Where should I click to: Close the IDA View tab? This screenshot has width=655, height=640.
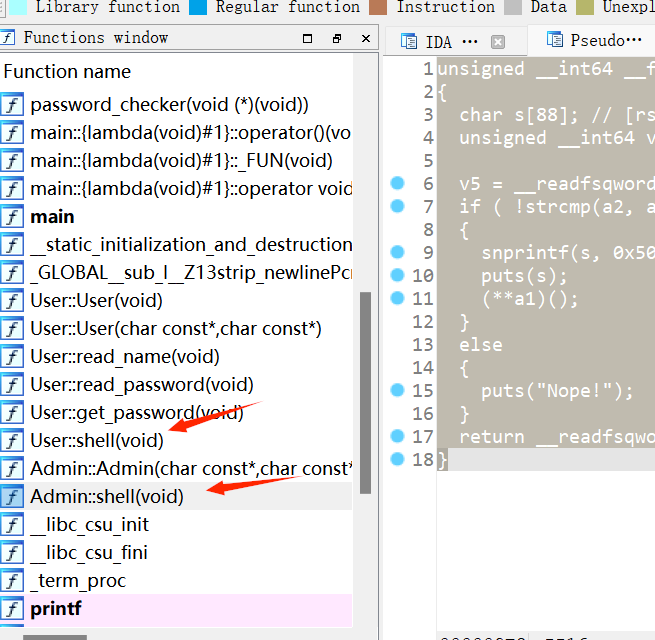(497, 42)
